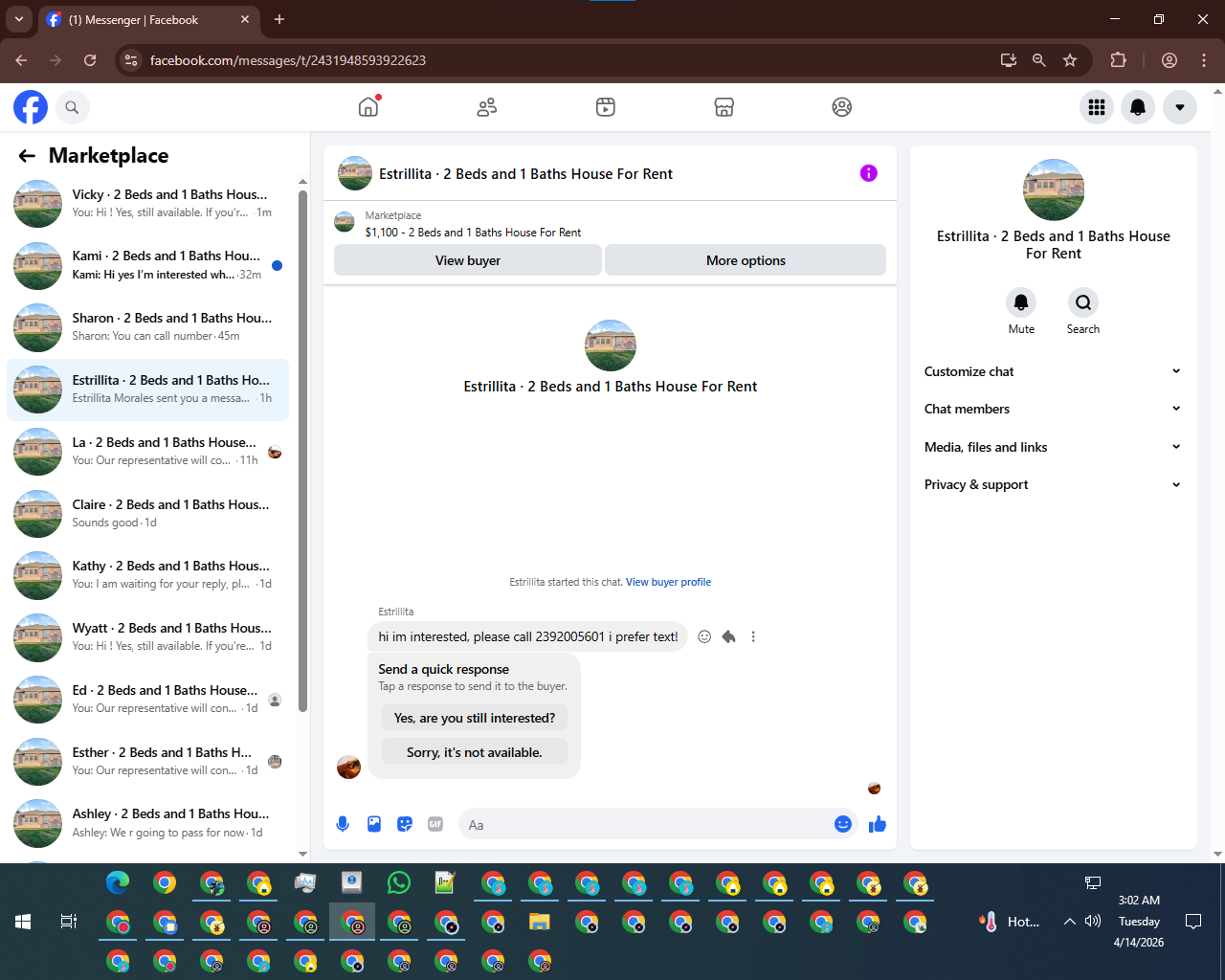Click the More options button
The image size is (1225, 980).
click(x=746, y=260)
